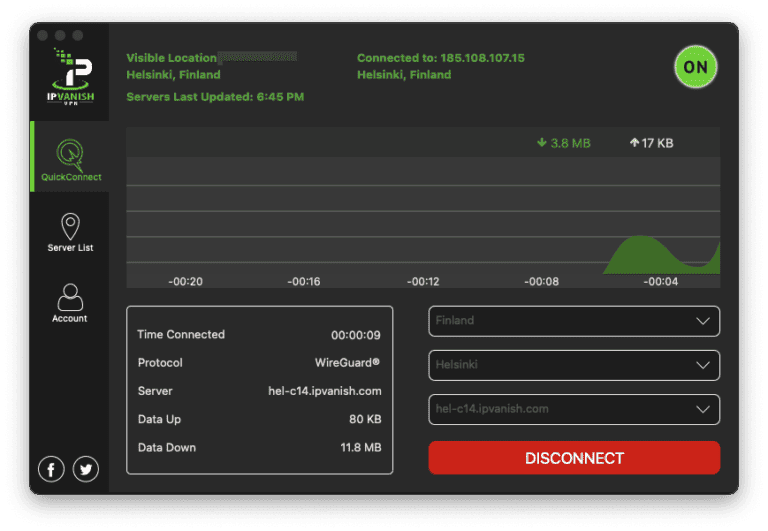This screenshot has width=768, height=531.
Task: Toggle the green ON connection switch
Action: click(695, 69)
